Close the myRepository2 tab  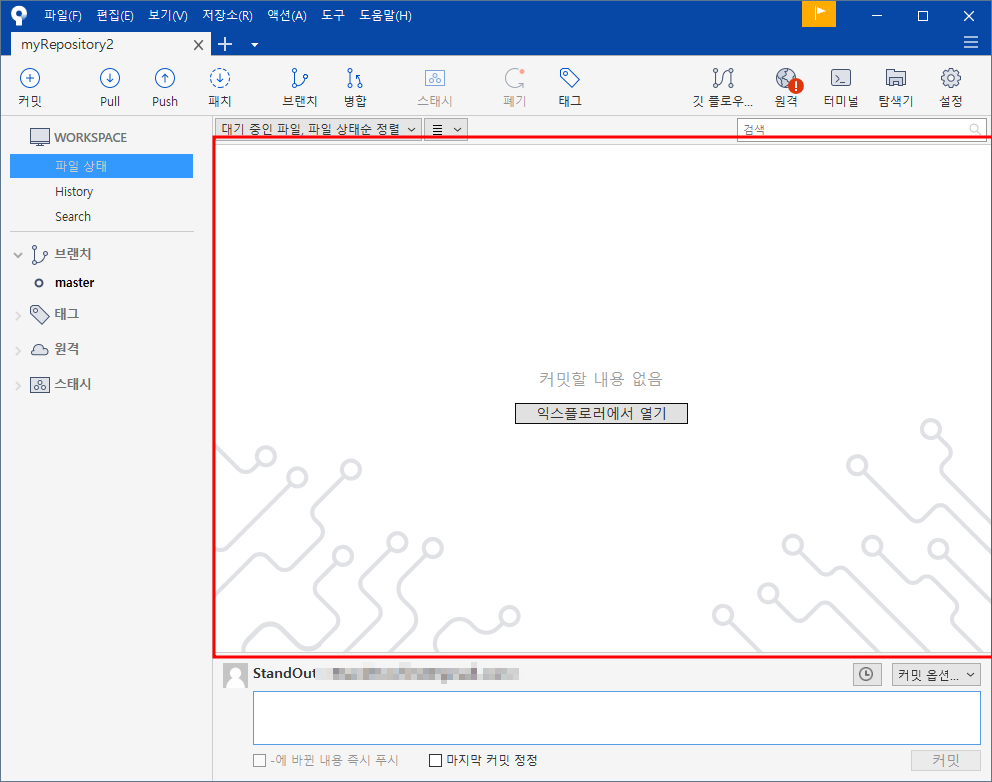point(198,45)
